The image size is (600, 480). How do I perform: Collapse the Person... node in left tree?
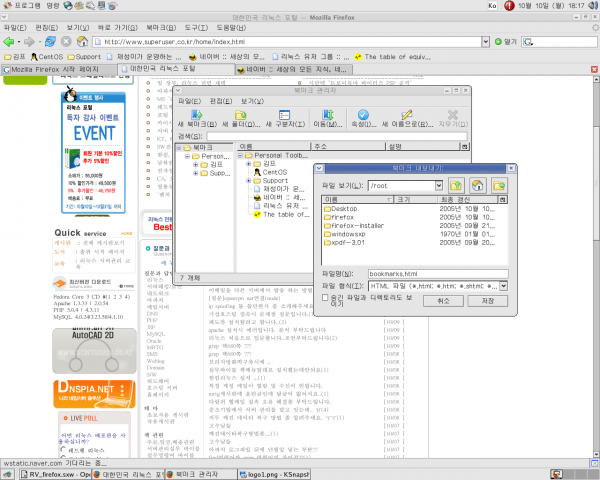[x=187, y=156]
